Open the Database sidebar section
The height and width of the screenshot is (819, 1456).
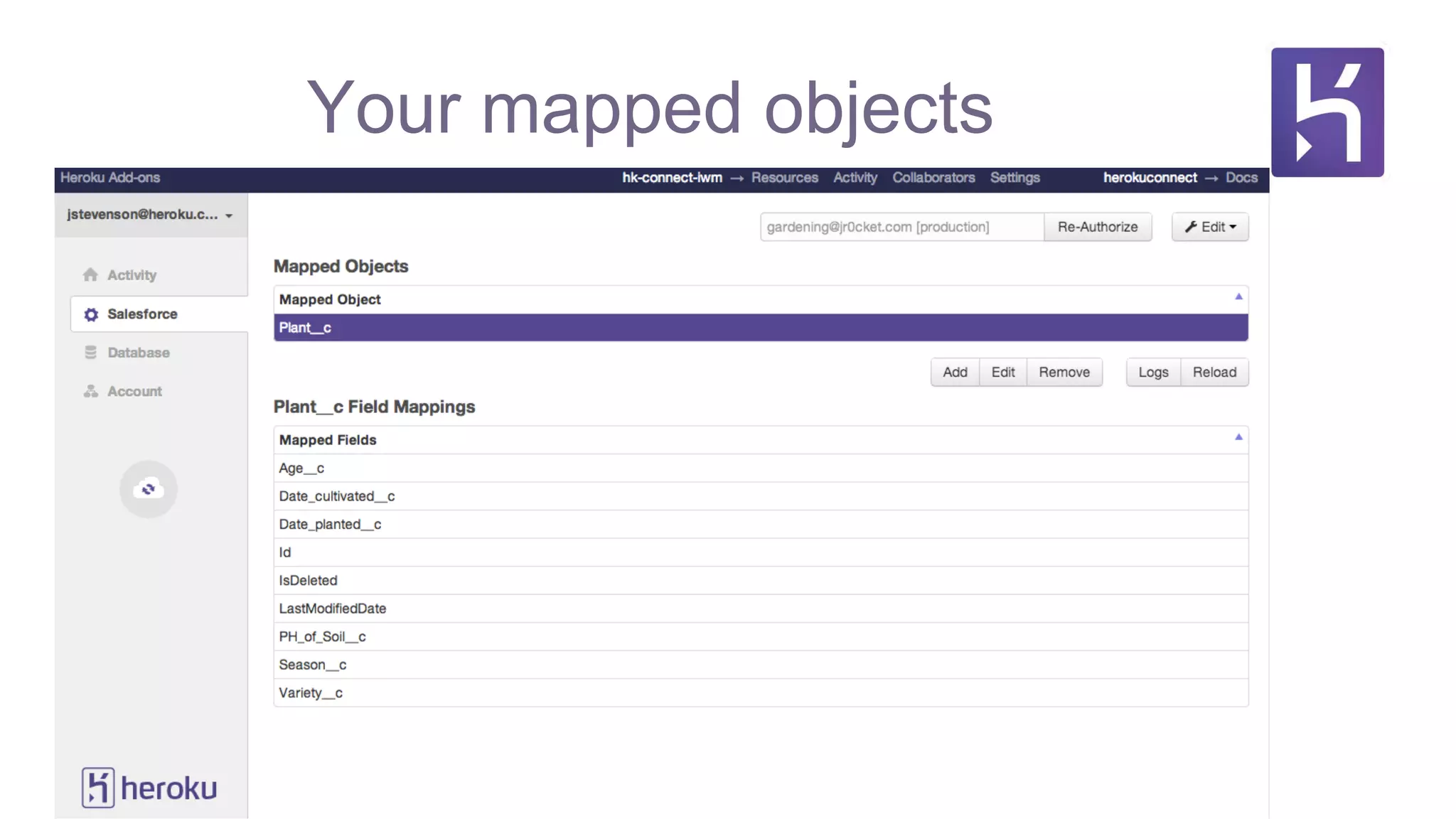pos(138,353)
